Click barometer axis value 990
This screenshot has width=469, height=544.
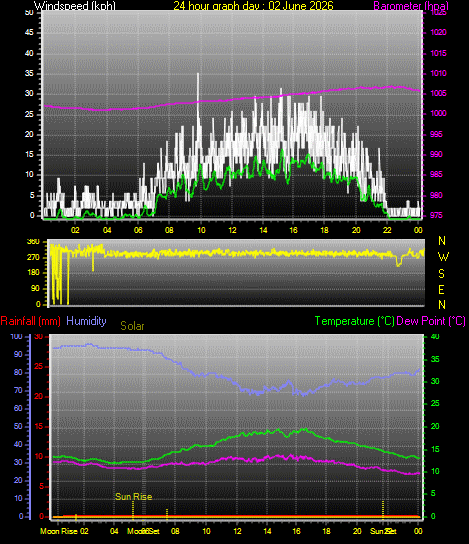pyautogui.click(x=436, y=154)
